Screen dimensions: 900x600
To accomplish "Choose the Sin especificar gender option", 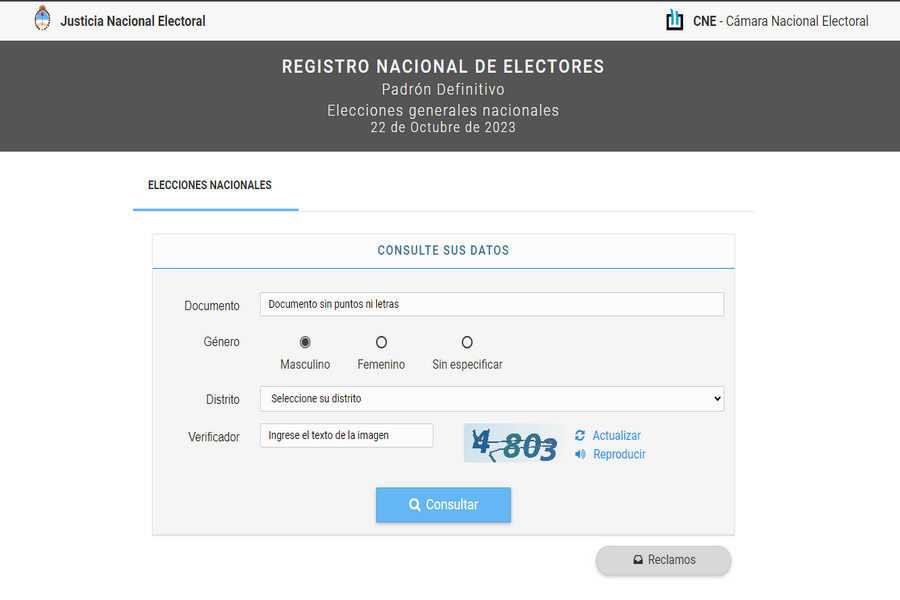I will pyautogui.click(x=467, y=342).
